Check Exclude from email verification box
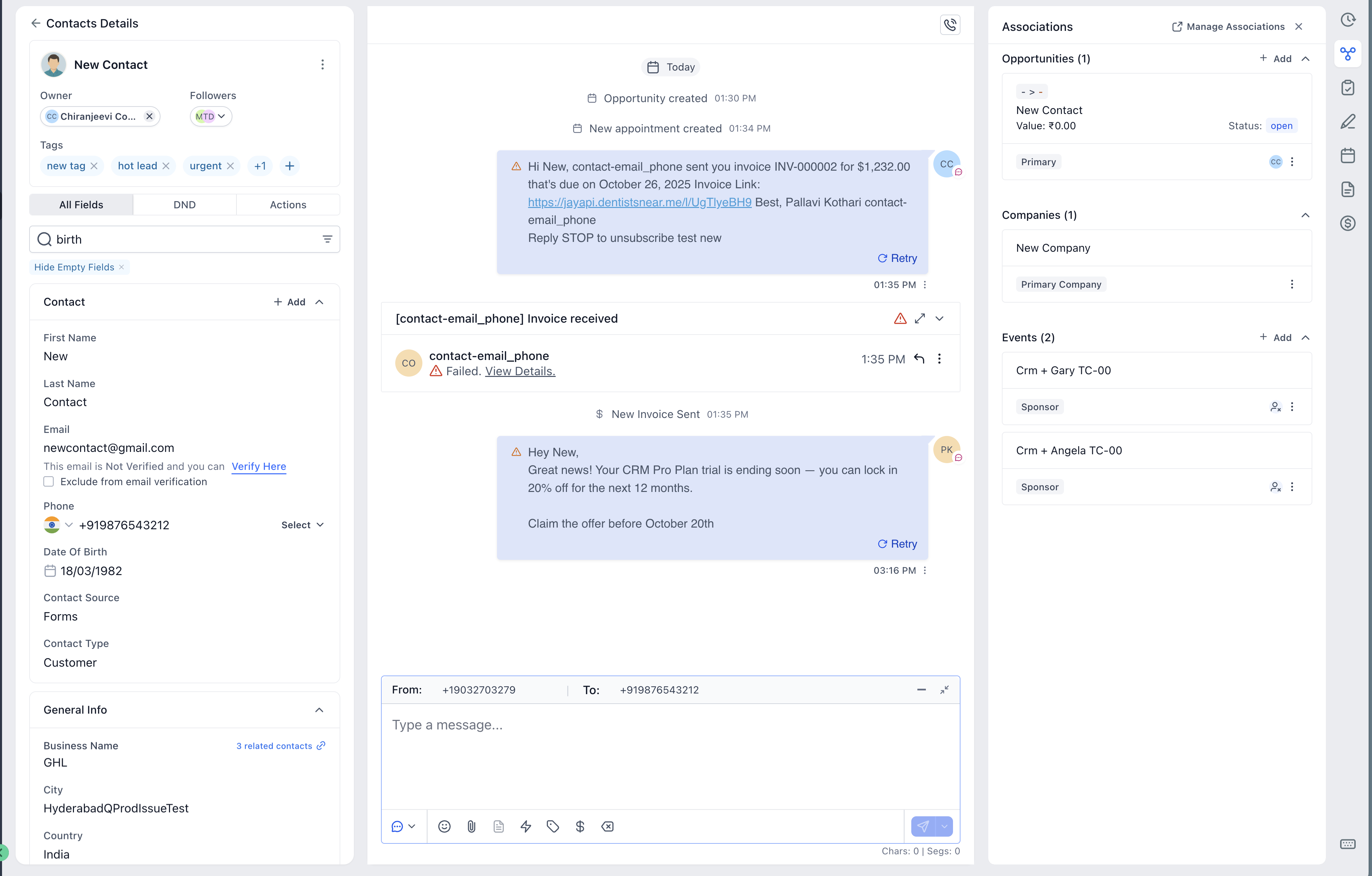Screen dimensions: 1372x876 coord(49,482)
